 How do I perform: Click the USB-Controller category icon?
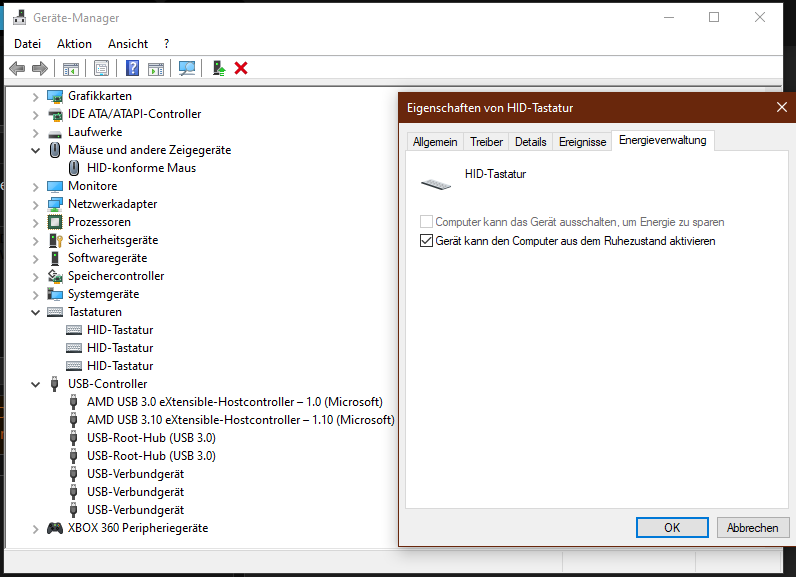tap(55, 384)
